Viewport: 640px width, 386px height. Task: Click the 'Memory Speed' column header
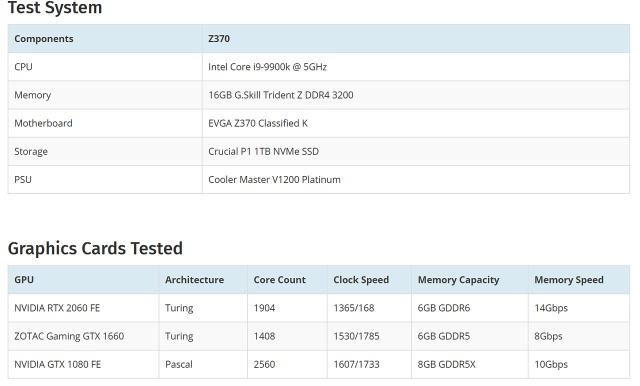click(x=569, y=280)
